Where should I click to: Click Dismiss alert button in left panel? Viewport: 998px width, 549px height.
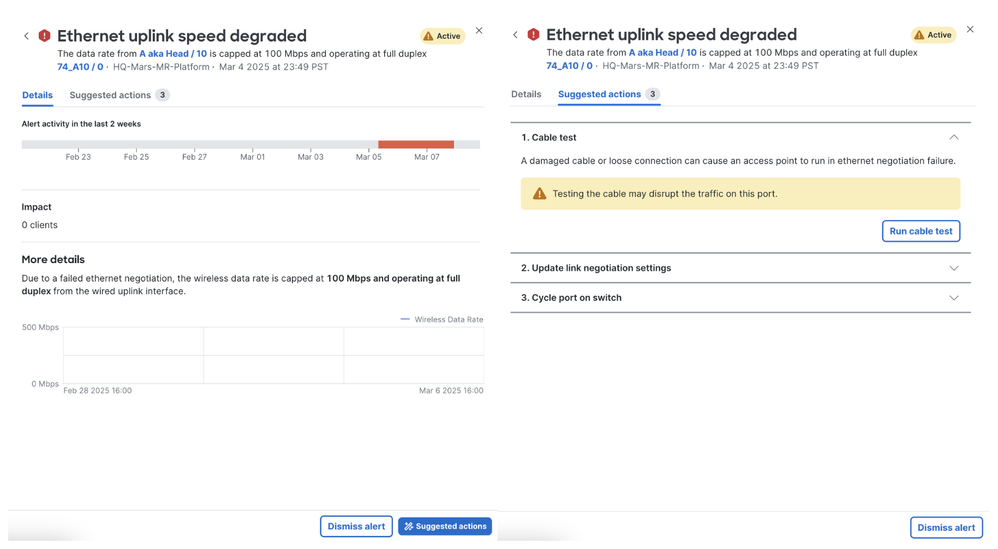(356, 526)
